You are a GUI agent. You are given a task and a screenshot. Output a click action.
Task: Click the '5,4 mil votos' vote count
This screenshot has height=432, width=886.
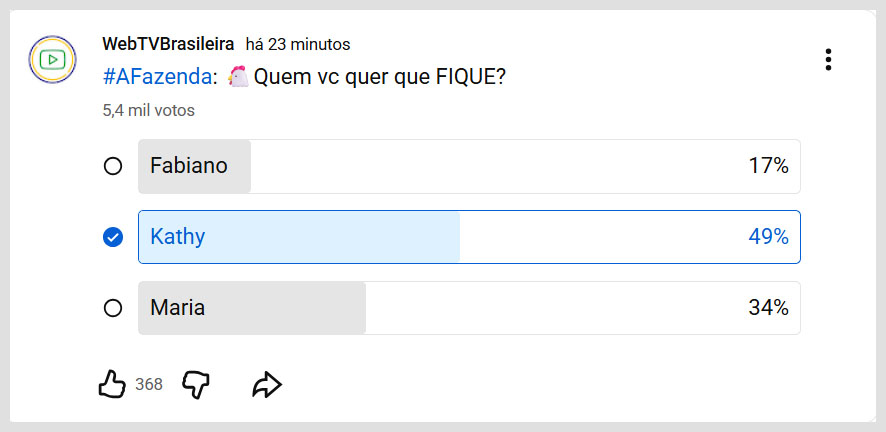tap(148, 111)
